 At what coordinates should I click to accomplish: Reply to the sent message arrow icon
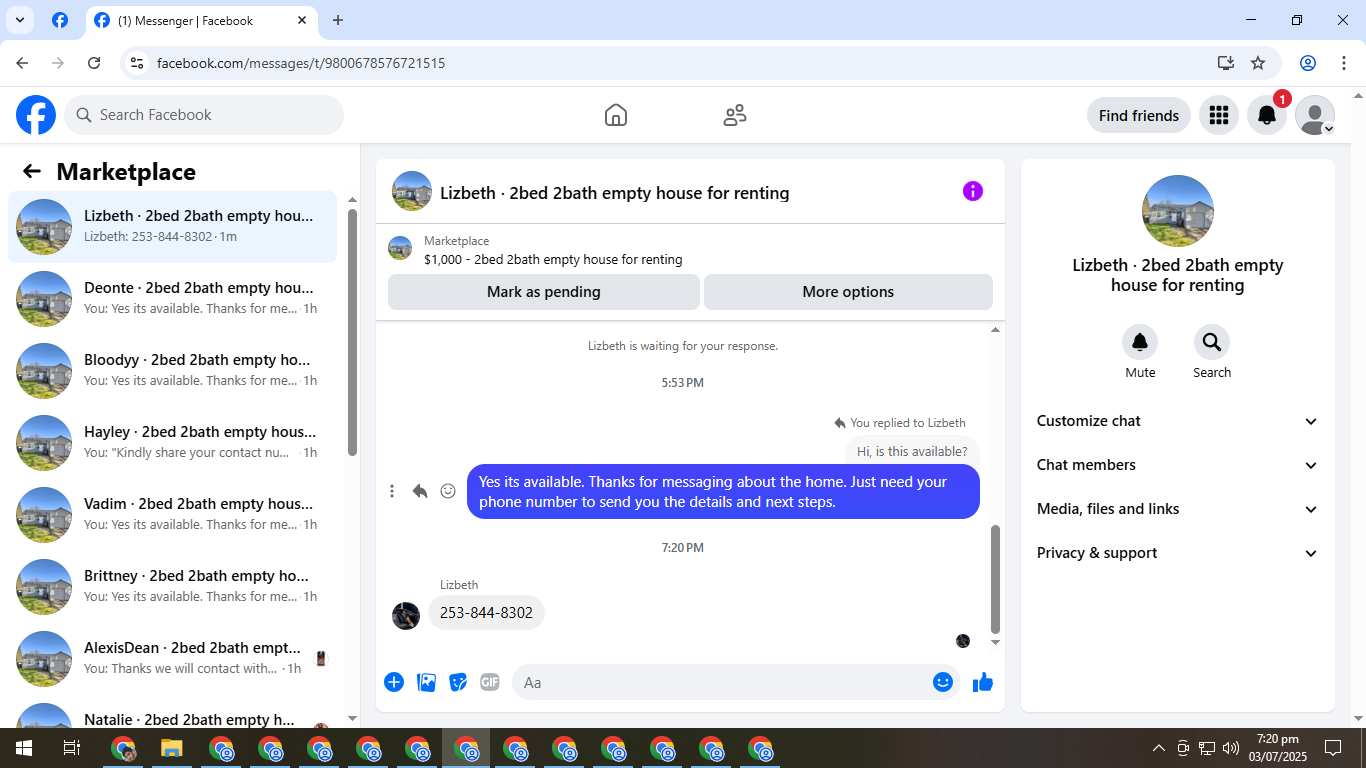click(420, 491)
